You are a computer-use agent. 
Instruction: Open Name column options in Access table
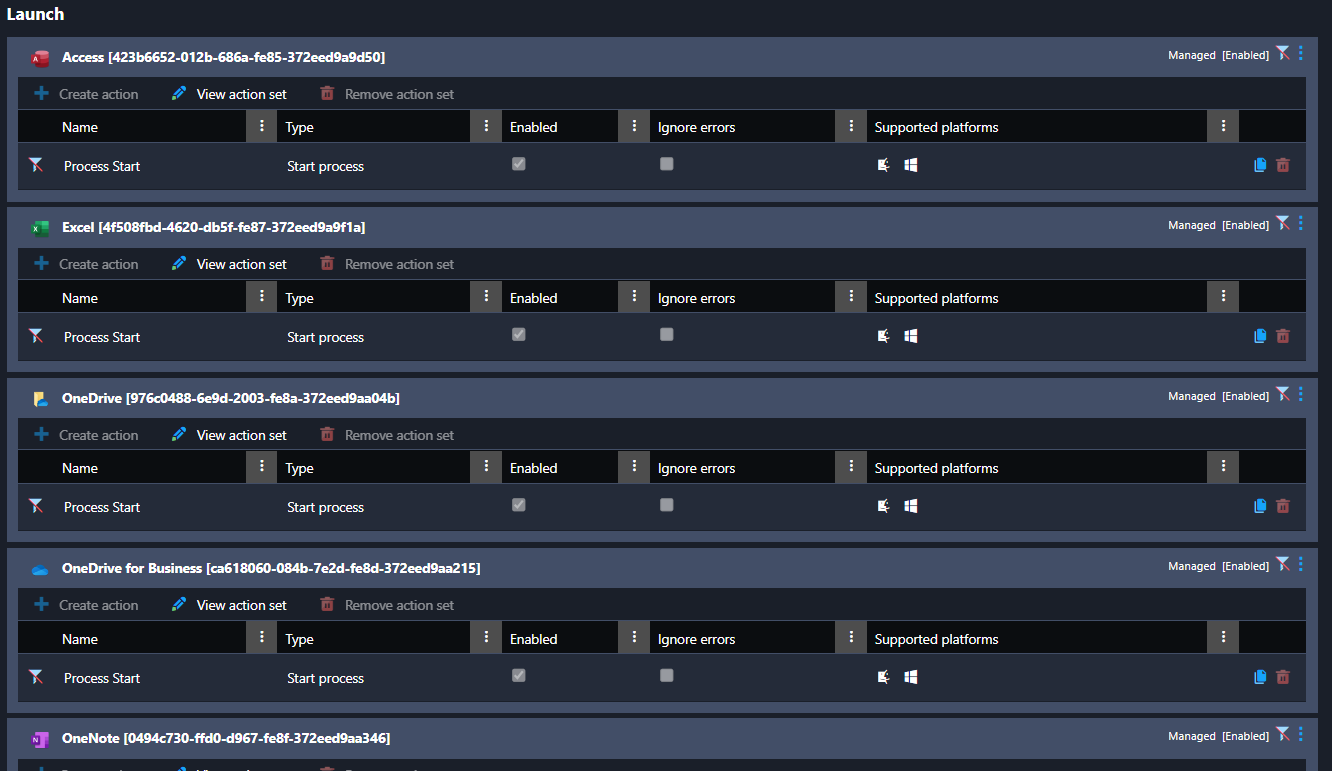point(261,126)
